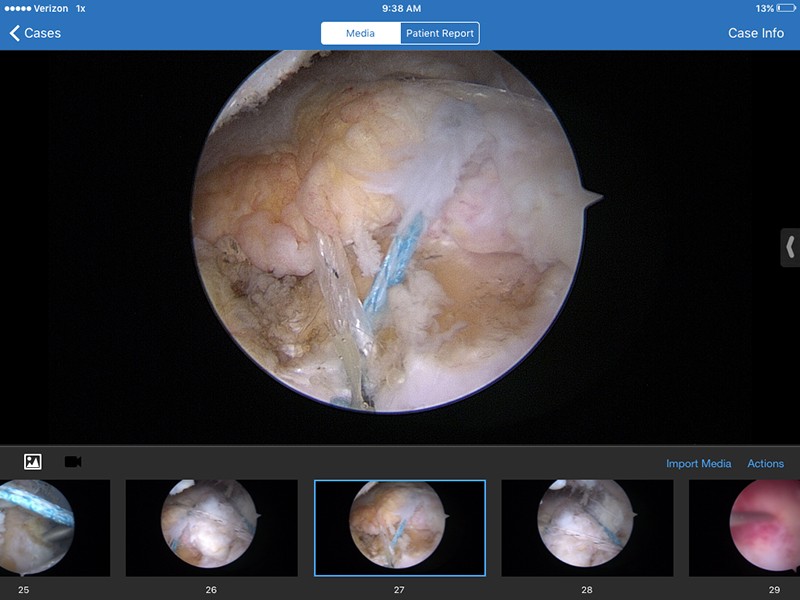The image size is (800, 600).
Task: Open the Actions menu
Action: (765, 463)
